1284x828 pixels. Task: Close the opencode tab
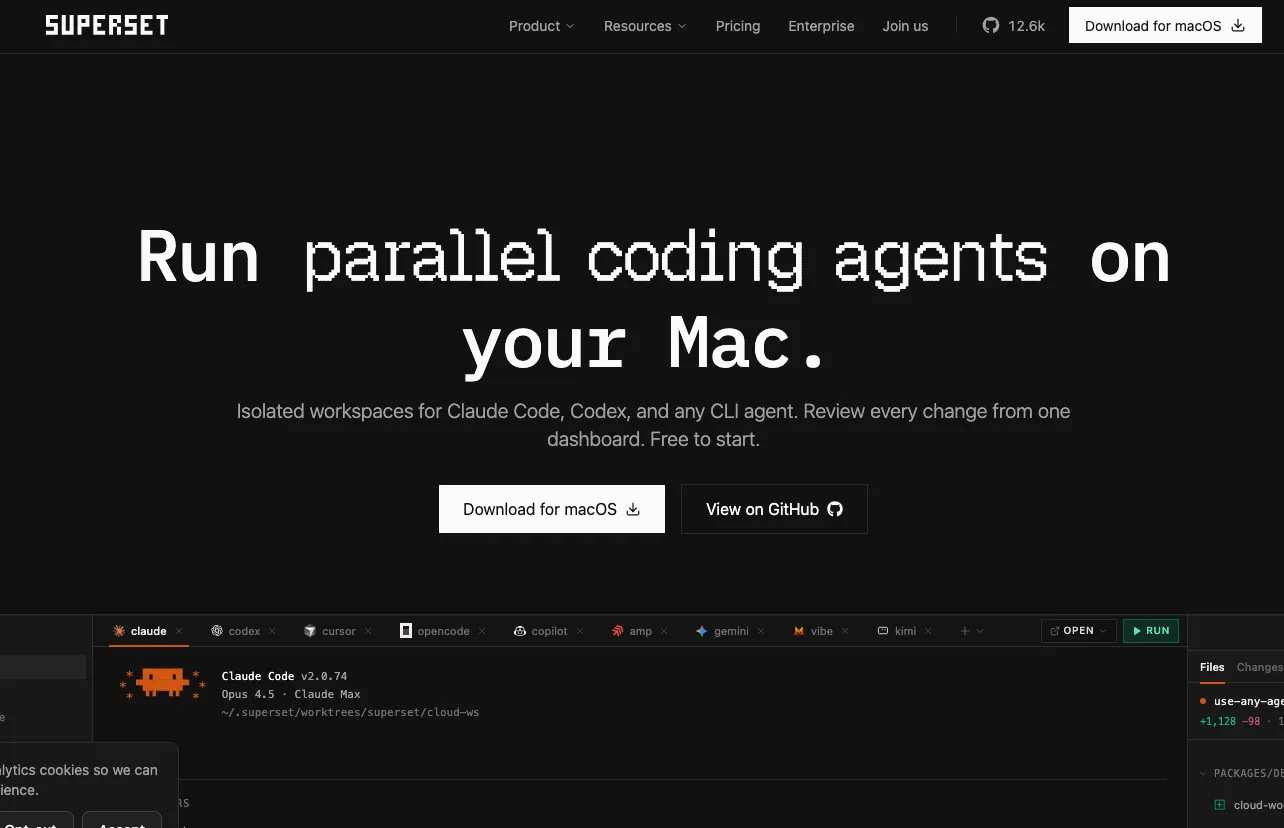point(482,631)
